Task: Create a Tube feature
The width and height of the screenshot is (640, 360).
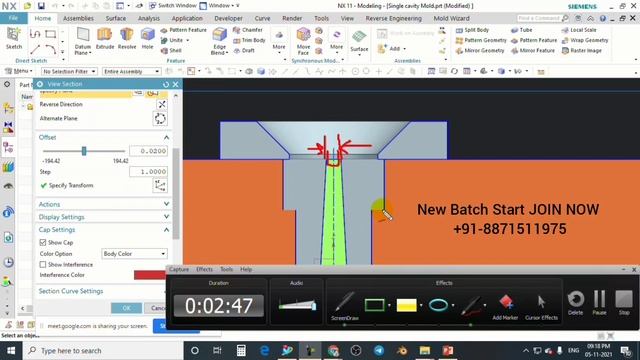Action: coord(522,30)
